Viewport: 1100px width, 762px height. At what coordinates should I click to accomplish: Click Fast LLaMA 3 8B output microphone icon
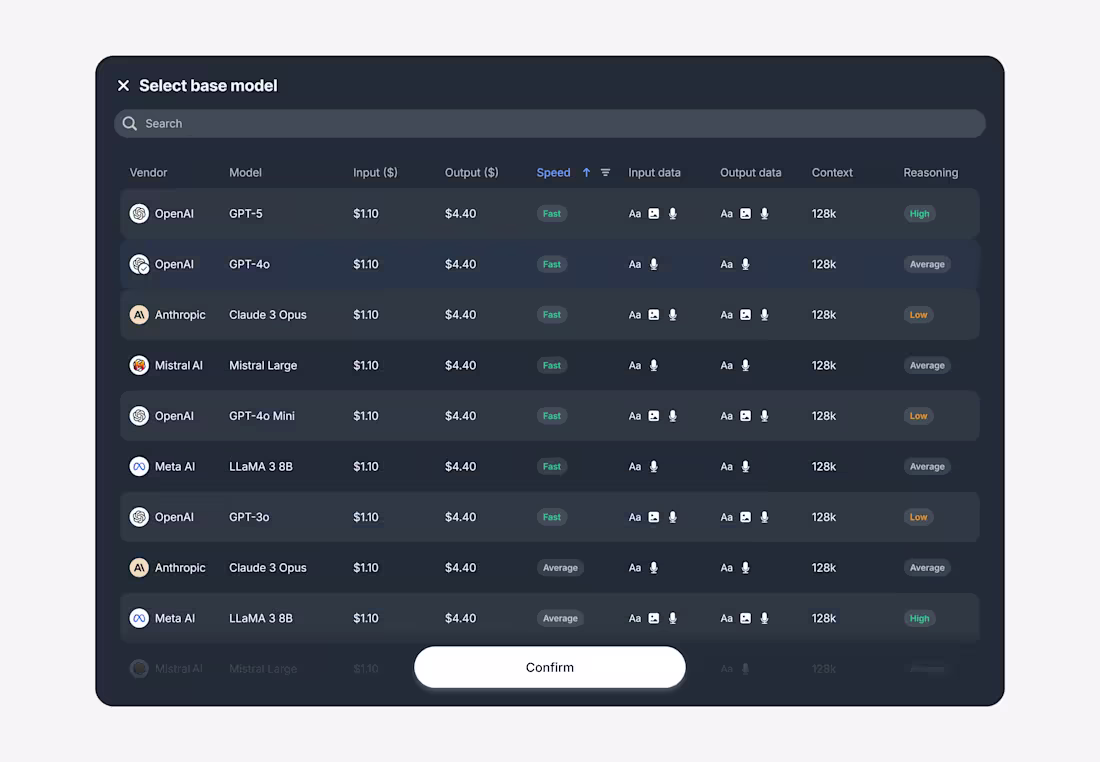746,467
